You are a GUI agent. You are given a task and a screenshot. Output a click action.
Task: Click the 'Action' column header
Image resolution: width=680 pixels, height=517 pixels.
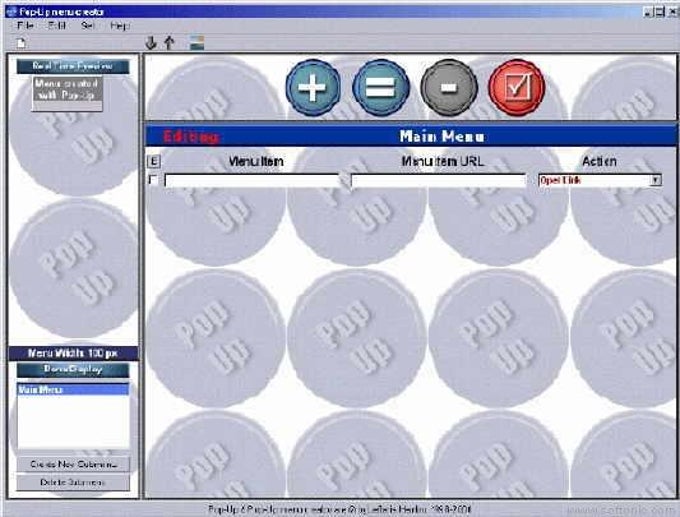pos(599,161)
